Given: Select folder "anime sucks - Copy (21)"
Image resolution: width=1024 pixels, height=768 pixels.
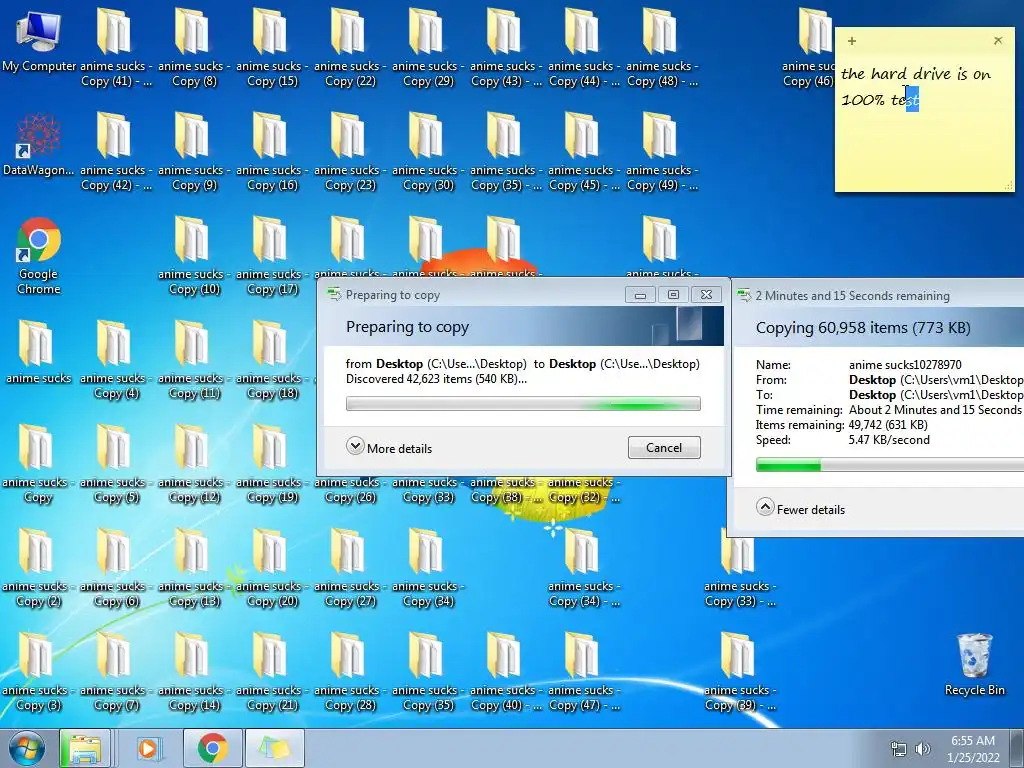Looking at the screenshot, I should coord(272,671).
